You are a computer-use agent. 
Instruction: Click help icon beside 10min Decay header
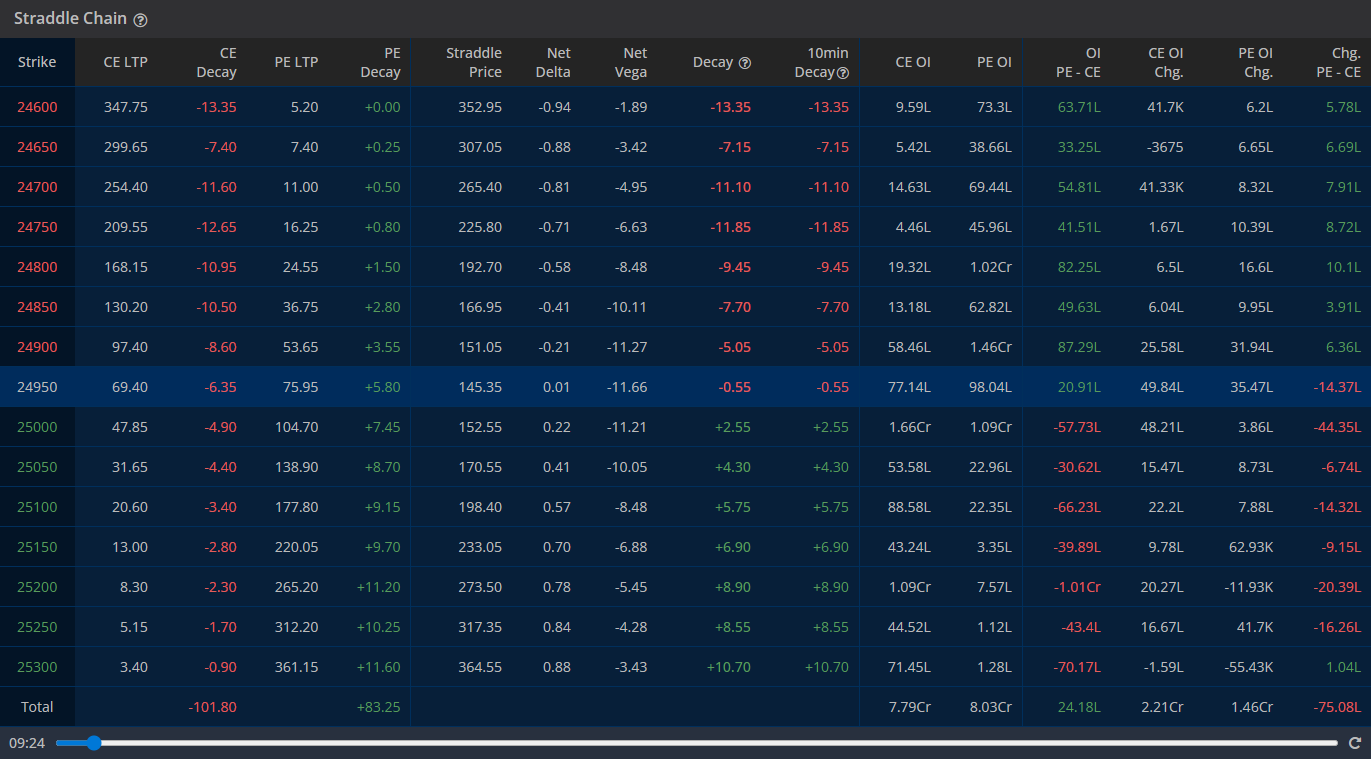pos(842,73)
